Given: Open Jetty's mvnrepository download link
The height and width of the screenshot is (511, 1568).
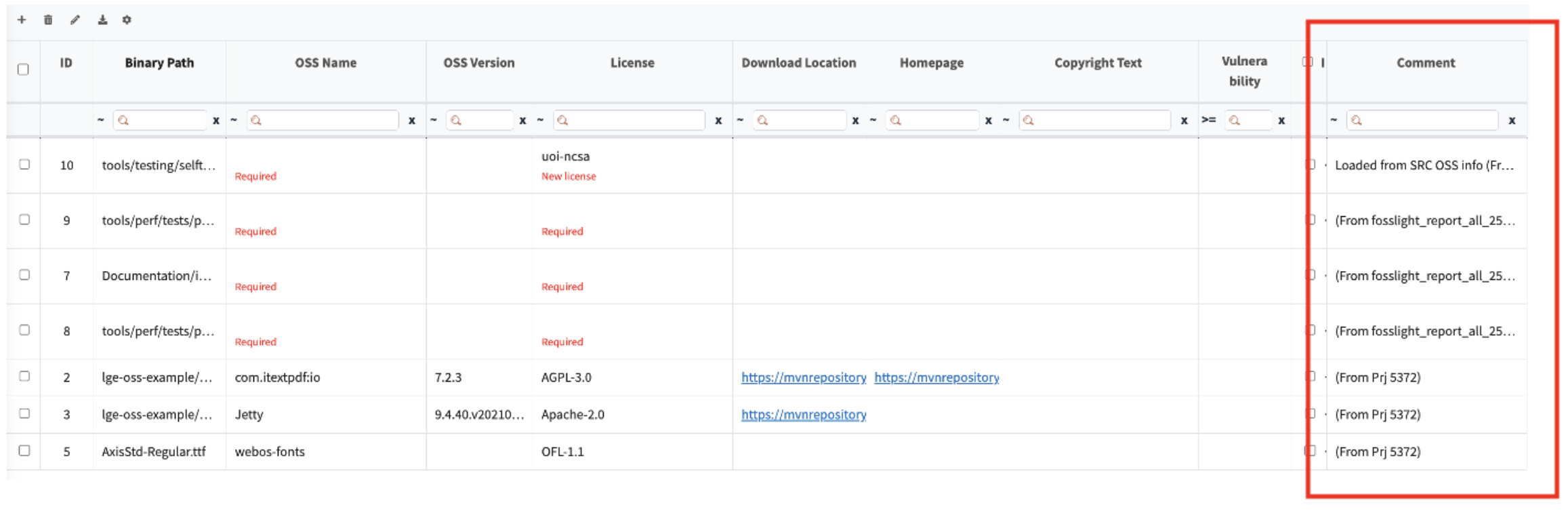Looking at the screenshot, I should [803, 414].
